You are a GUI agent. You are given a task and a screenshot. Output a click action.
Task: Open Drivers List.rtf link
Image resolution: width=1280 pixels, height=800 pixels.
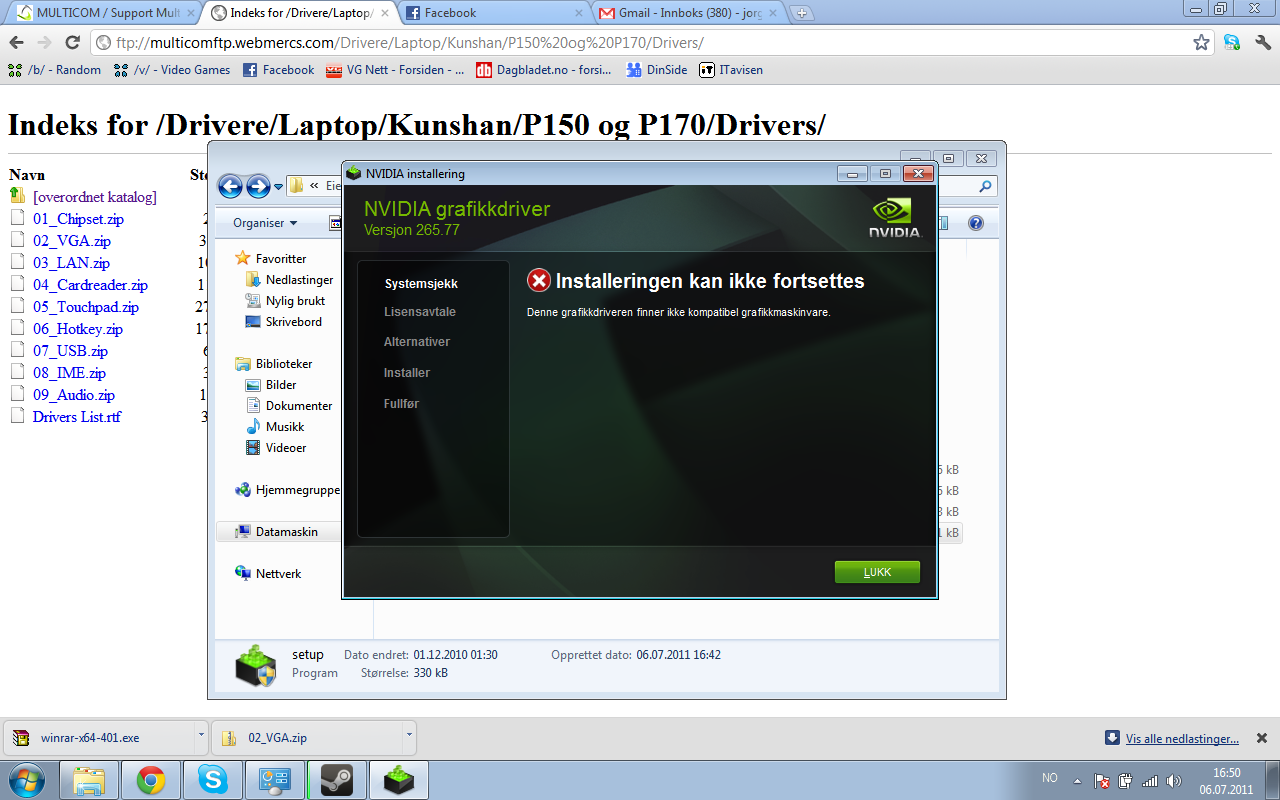[x=76, y=417]
